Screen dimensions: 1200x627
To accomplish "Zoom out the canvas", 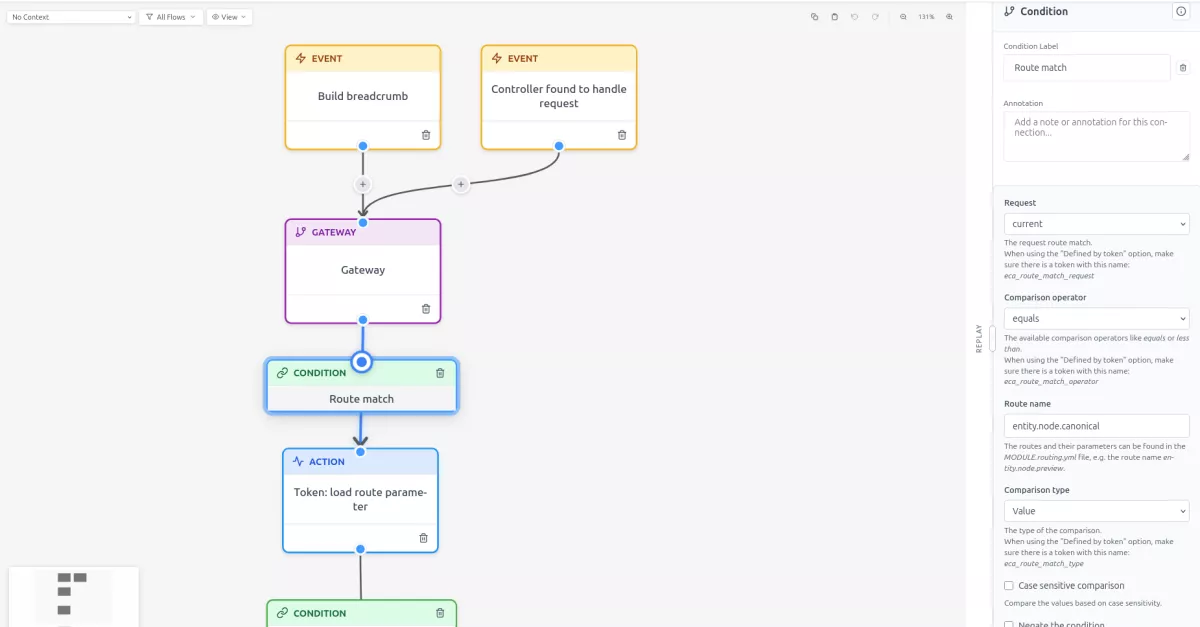I will tap(903, 17).
